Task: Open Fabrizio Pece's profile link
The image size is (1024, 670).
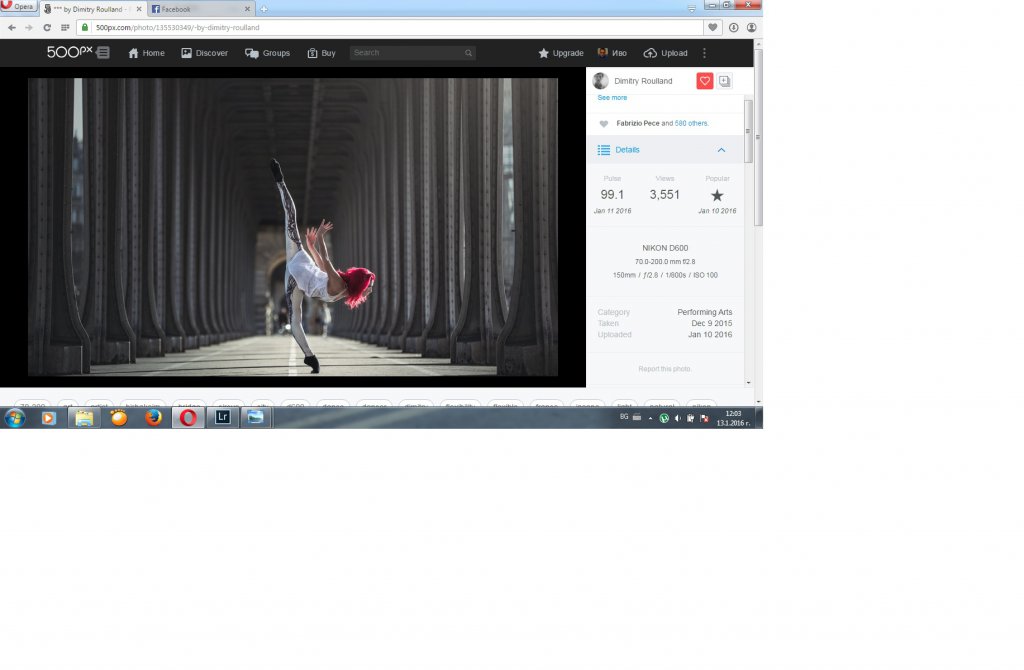Action: [x=637, y=123]
